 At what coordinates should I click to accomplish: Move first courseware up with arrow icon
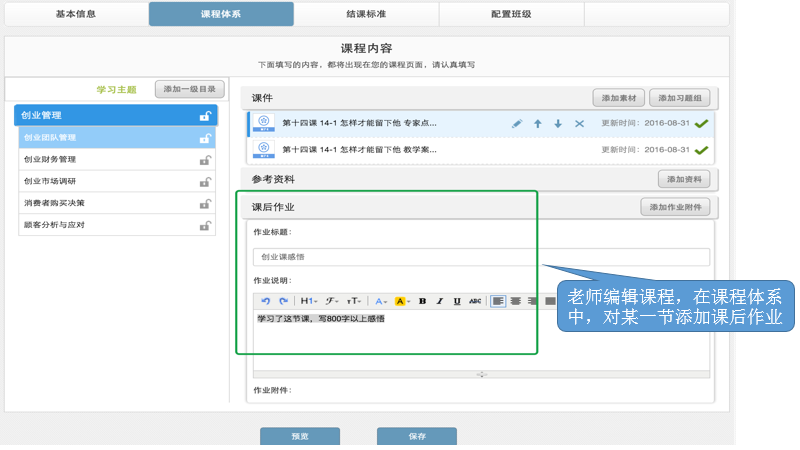(x=537, y=123)
